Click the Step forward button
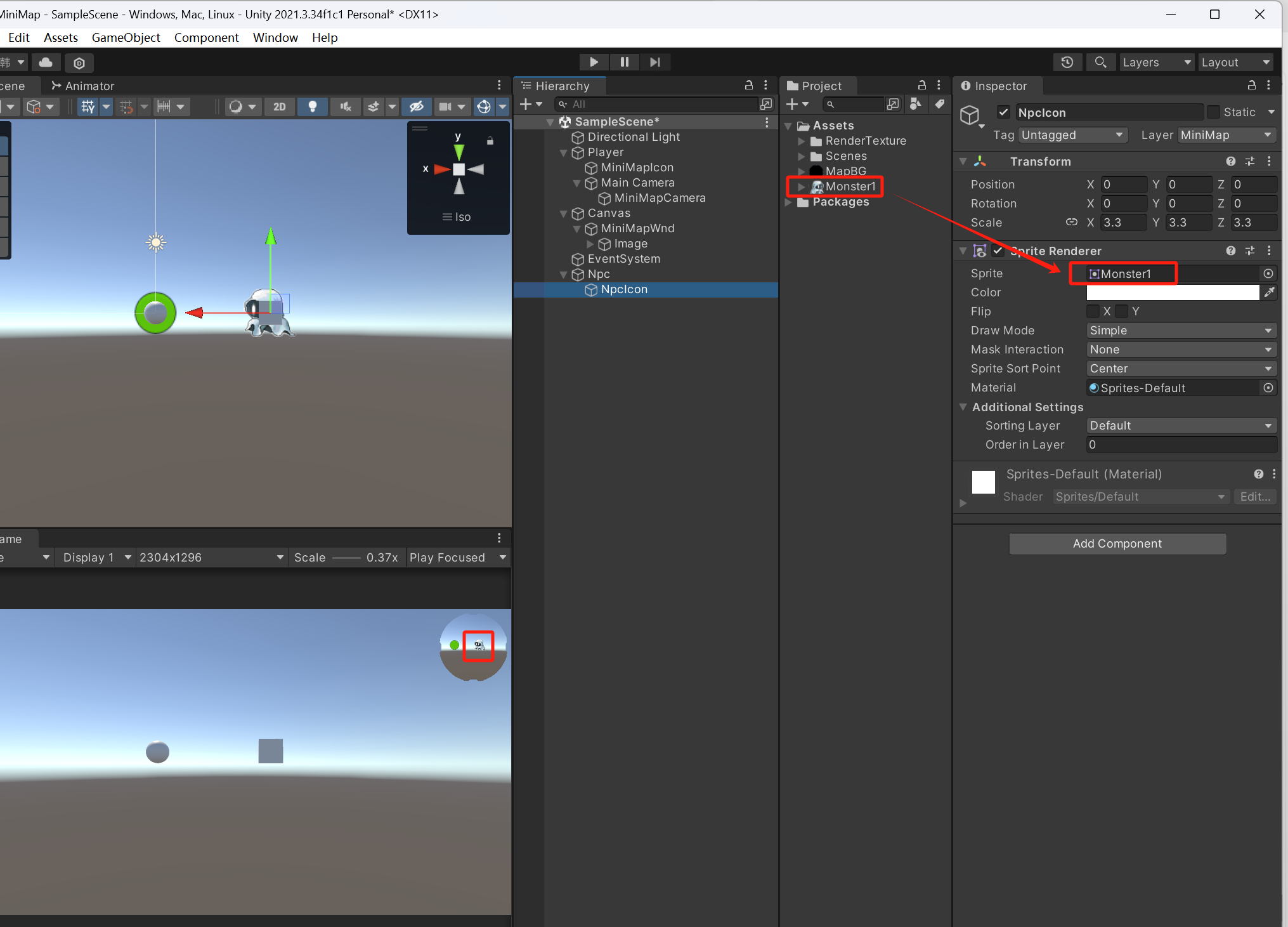This screenshot has width=1288, height=927. 655,62
